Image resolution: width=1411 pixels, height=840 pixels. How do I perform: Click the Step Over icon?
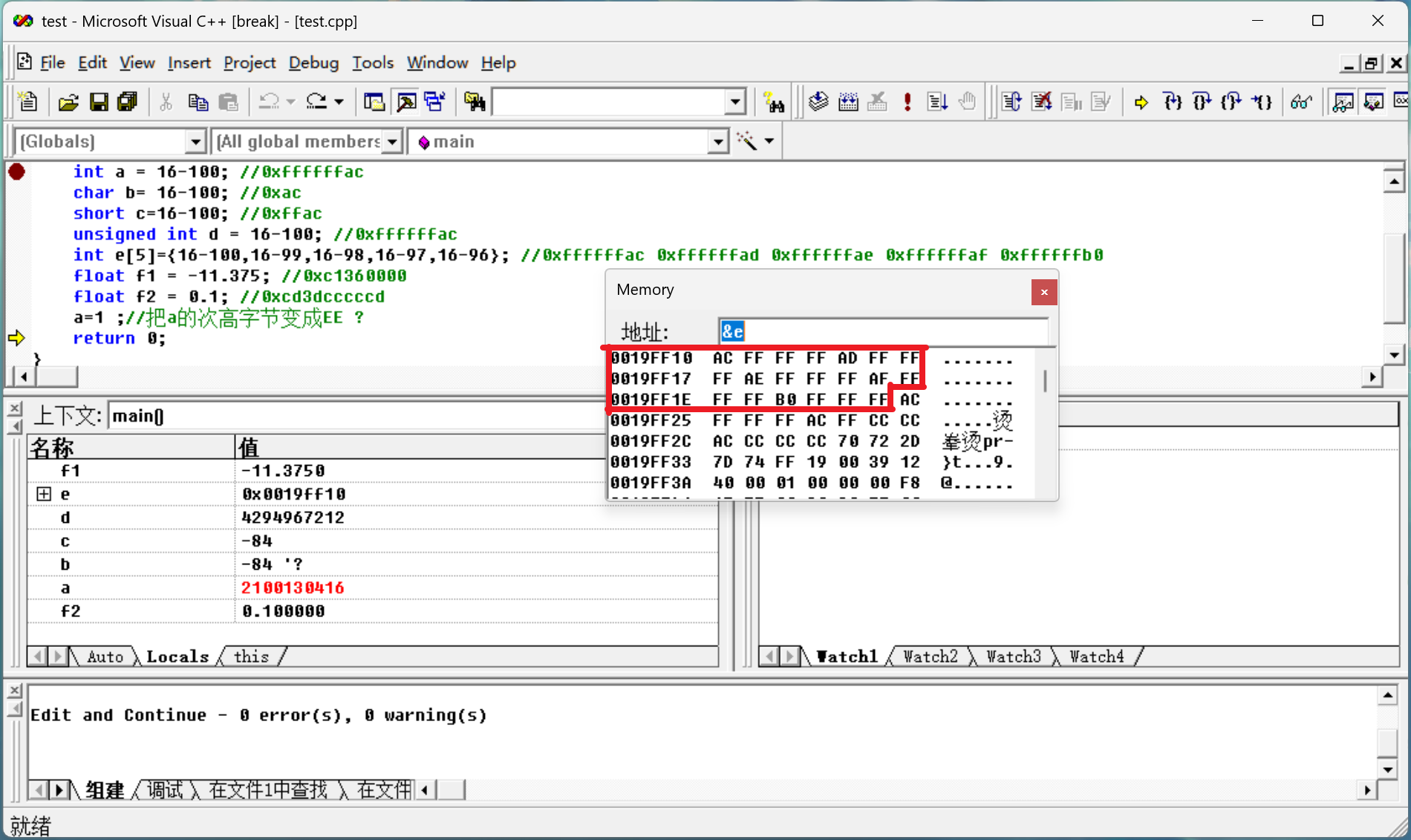coord(1202,102)
